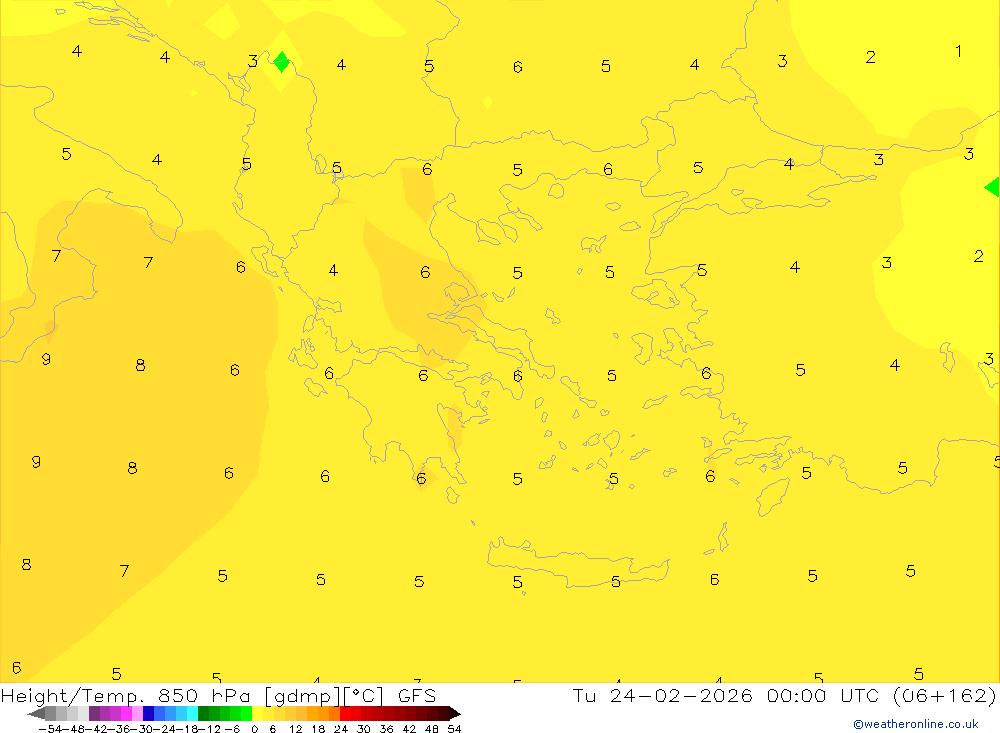Viewport: 1000px width, 733px height.
Task: Pick the bright red legend swatch
Action: (345, 713)
